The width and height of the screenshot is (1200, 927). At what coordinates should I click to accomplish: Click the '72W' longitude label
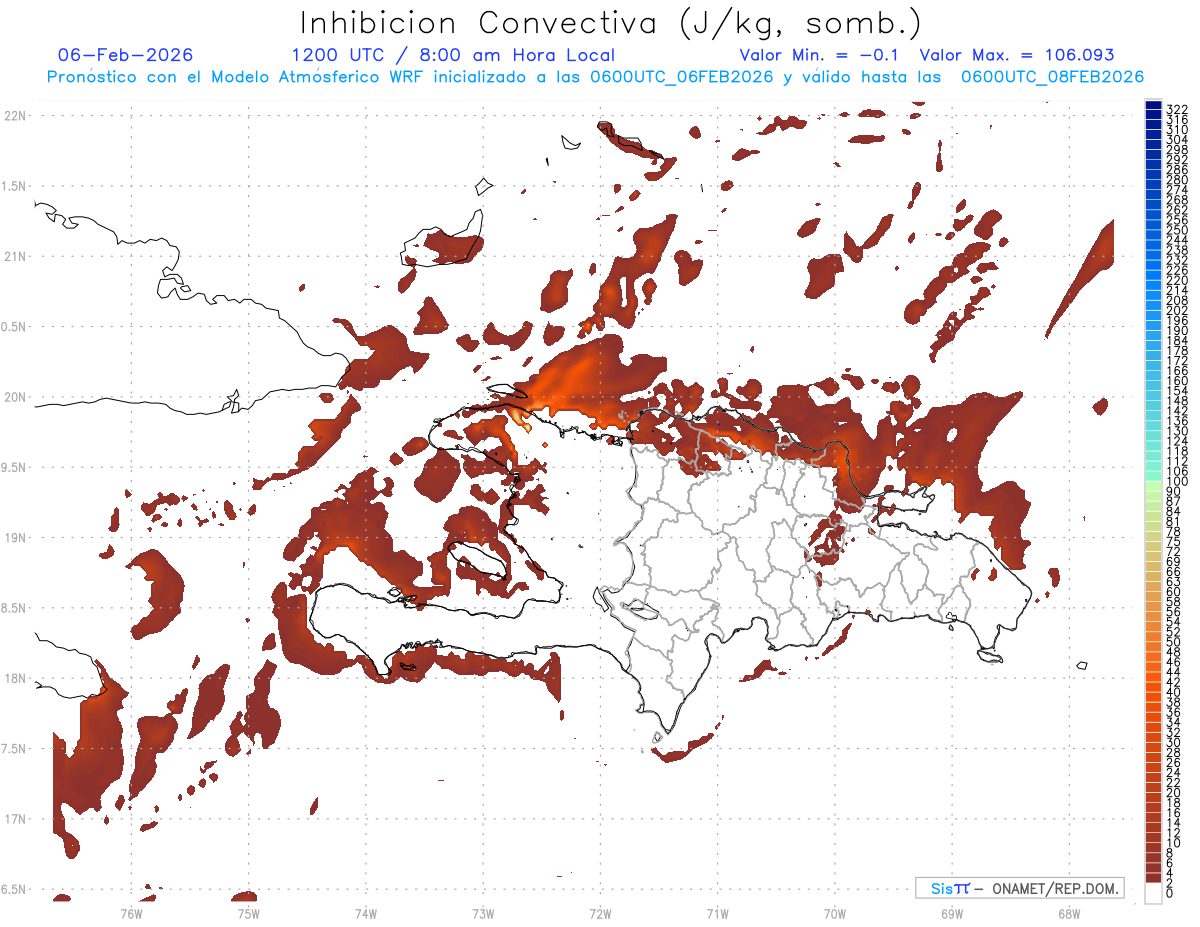600,912
